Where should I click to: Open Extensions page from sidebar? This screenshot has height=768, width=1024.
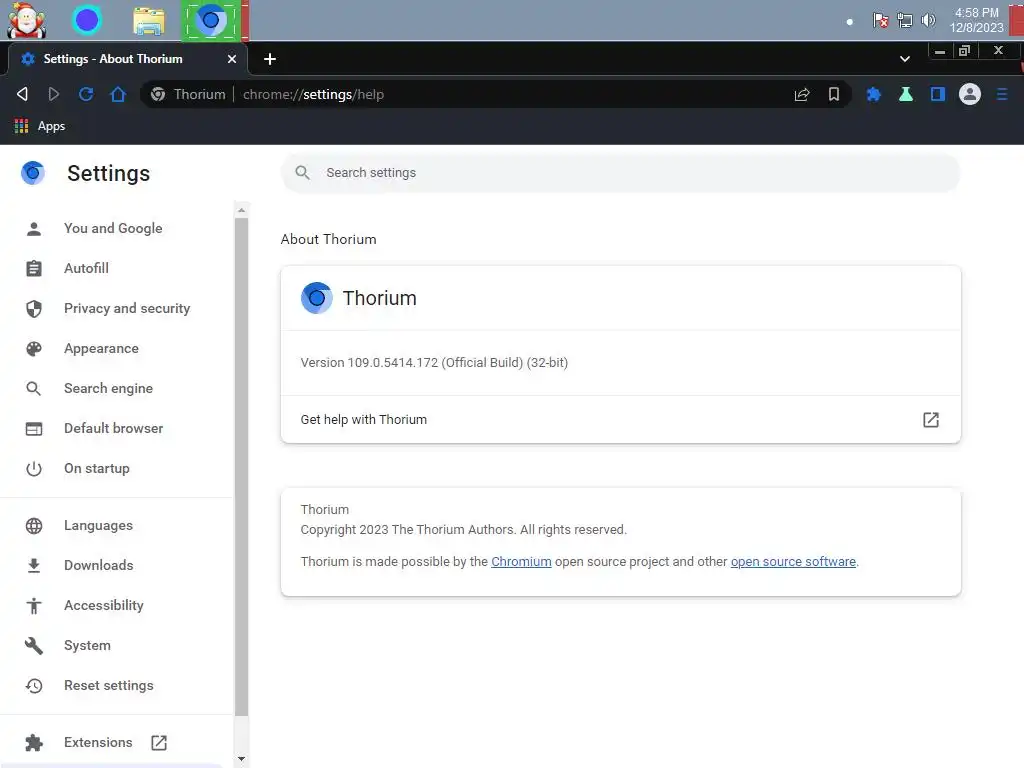(98, 743)
